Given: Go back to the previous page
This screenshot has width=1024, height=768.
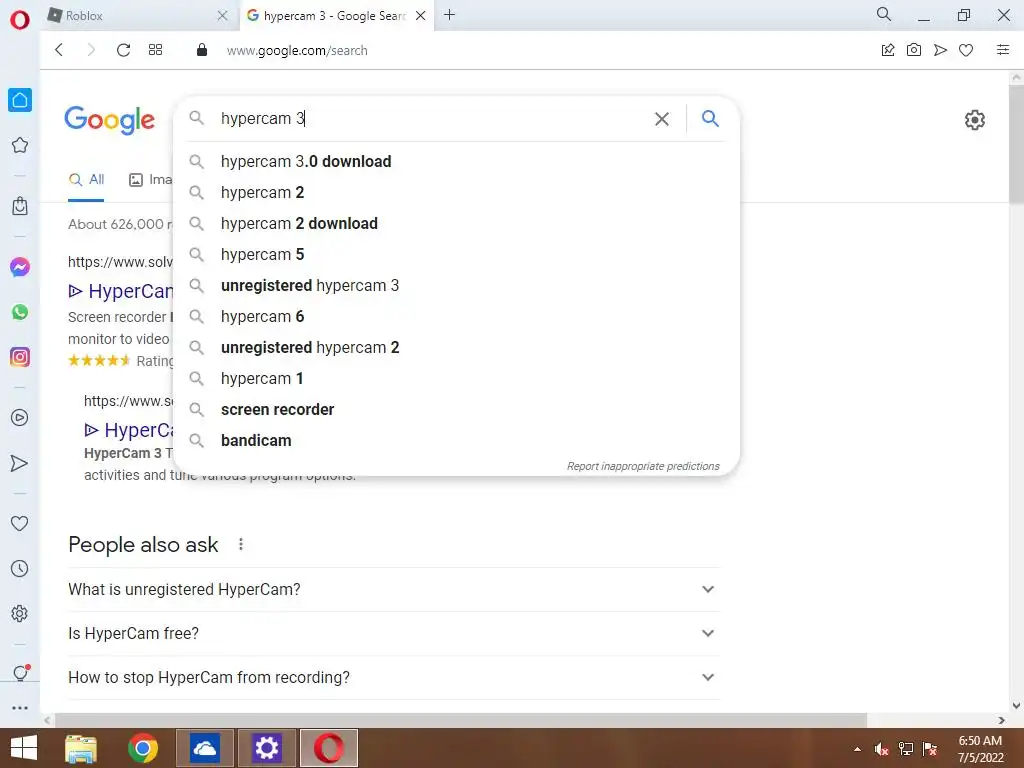Looking at the screenshot, I should pos(59,50).
